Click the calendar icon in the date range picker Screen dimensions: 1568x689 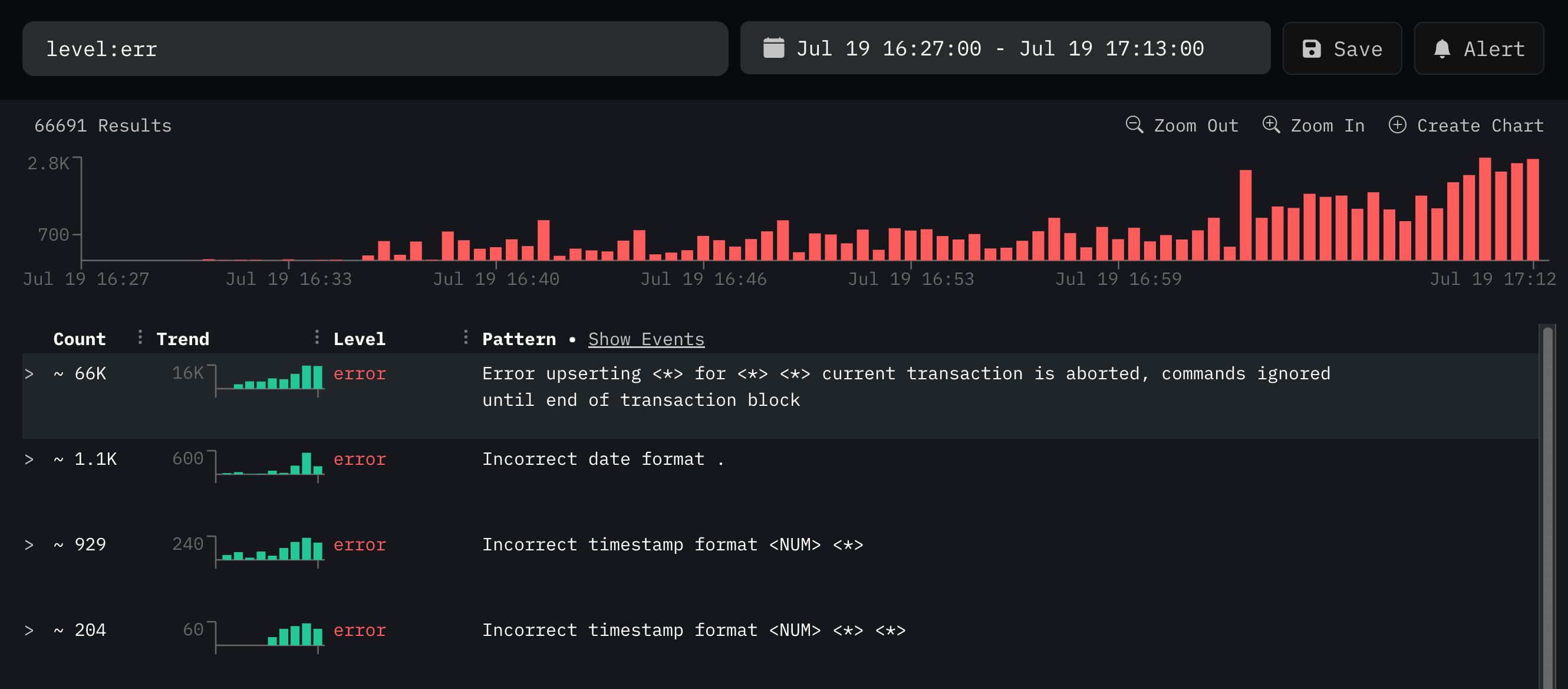coord(774,48)
